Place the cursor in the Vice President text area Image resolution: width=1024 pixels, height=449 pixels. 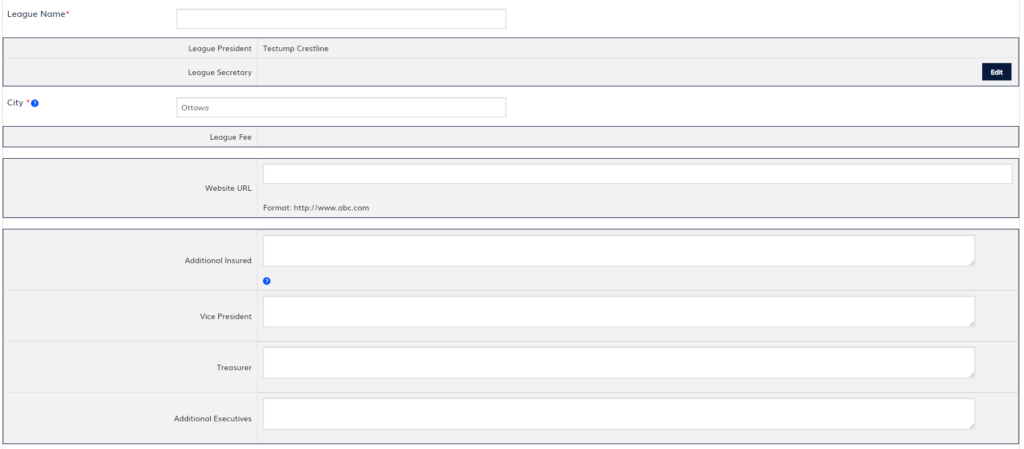(x=618, y=311)
